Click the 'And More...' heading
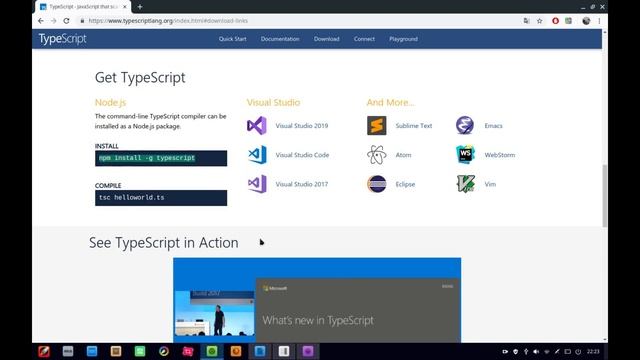 click(x=390, y=102)
